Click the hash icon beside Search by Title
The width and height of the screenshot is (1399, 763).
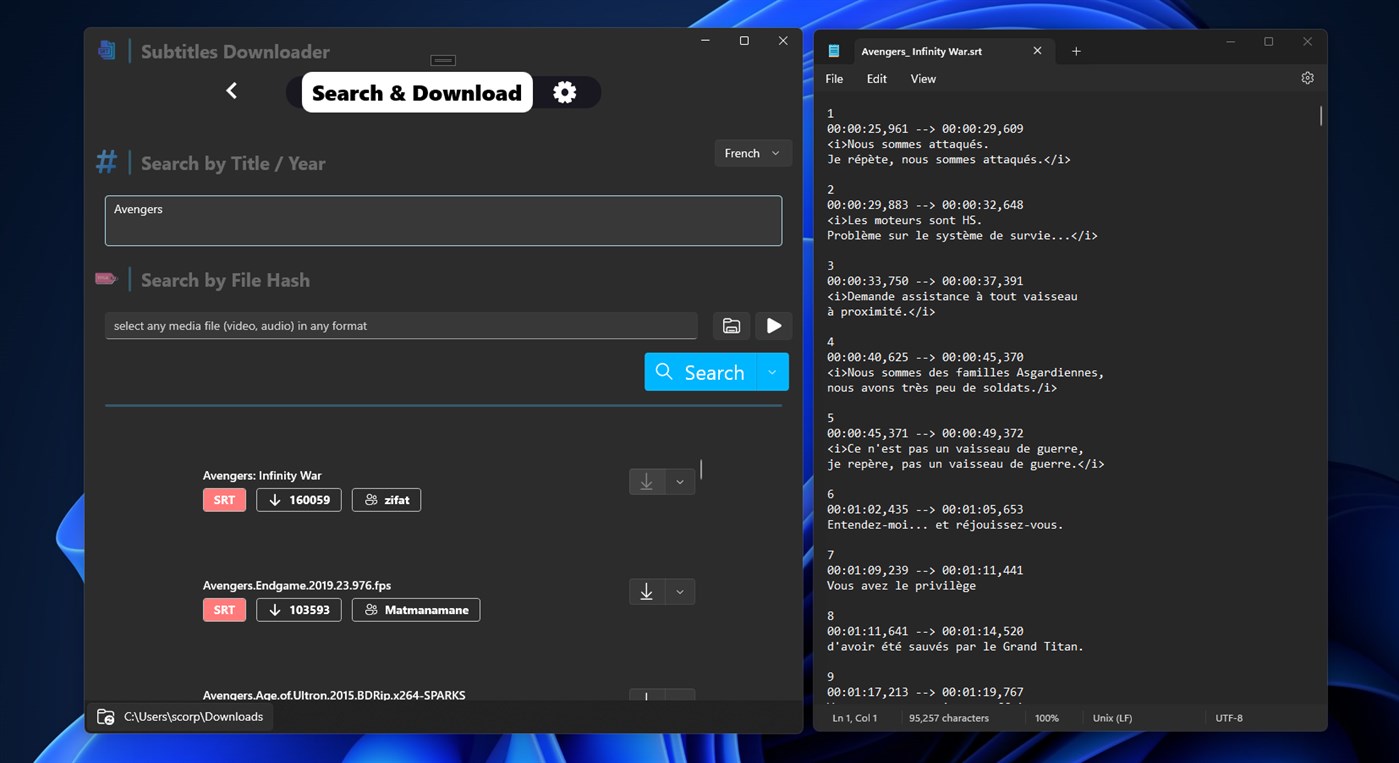click(x=106, y=161)
